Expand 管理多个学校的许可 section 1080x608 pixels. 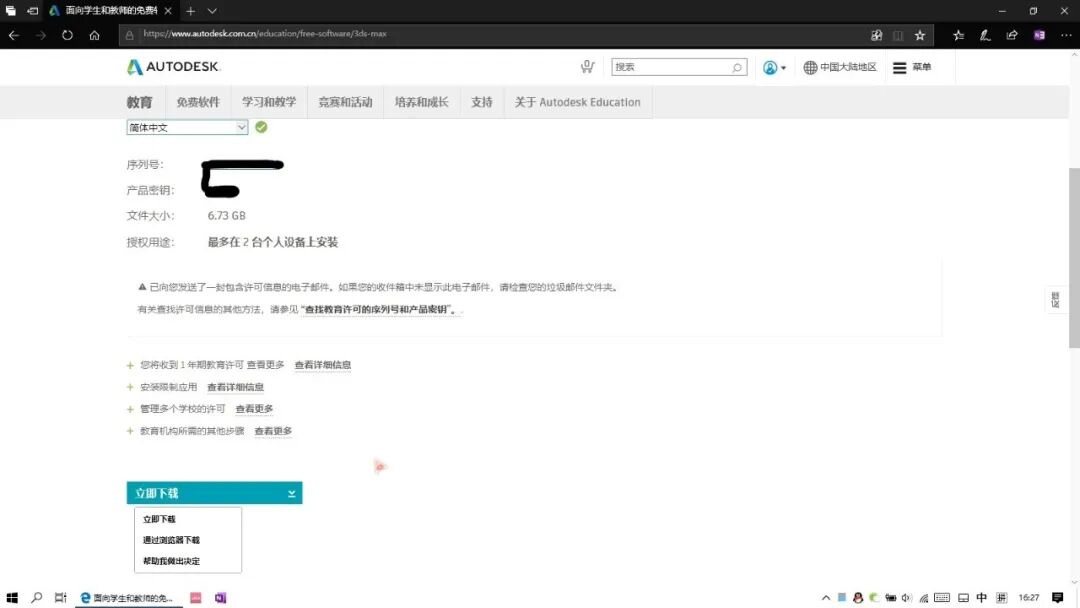(x=130, y=409)
